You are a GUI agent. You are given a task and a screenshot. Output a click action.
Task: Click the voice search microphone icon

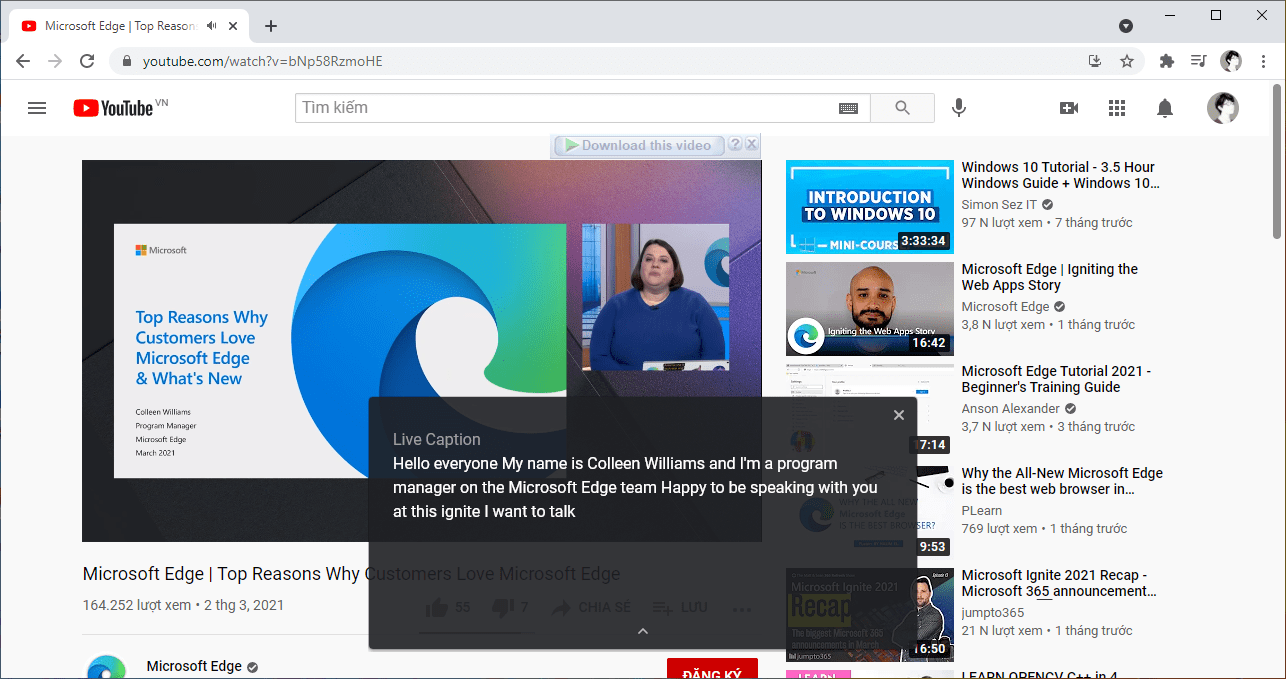click(x=958, y=108)
